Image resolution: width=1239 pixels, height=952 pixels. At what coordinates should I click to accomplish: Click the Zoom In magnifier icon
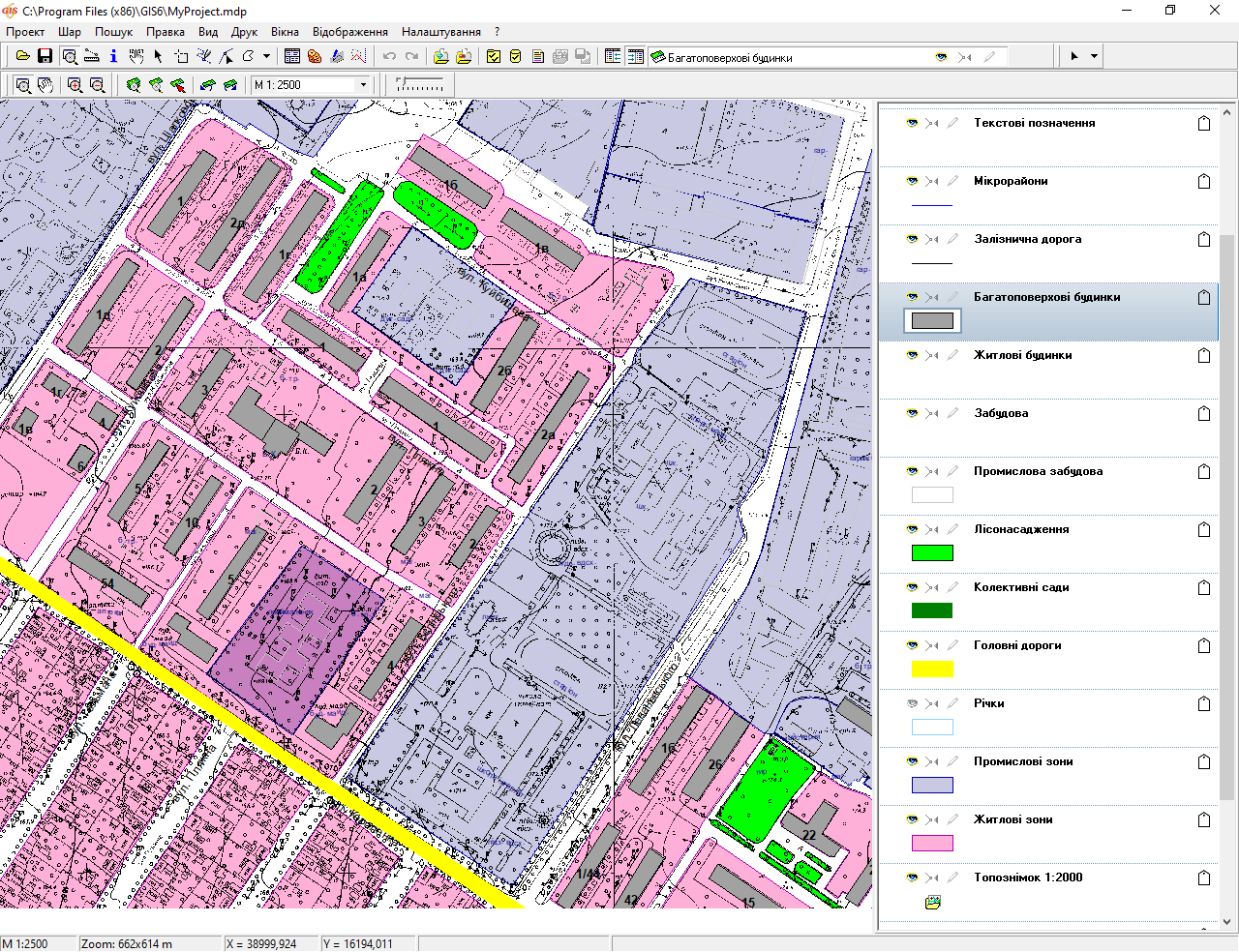pyautogui.click(x=75, y=85)
